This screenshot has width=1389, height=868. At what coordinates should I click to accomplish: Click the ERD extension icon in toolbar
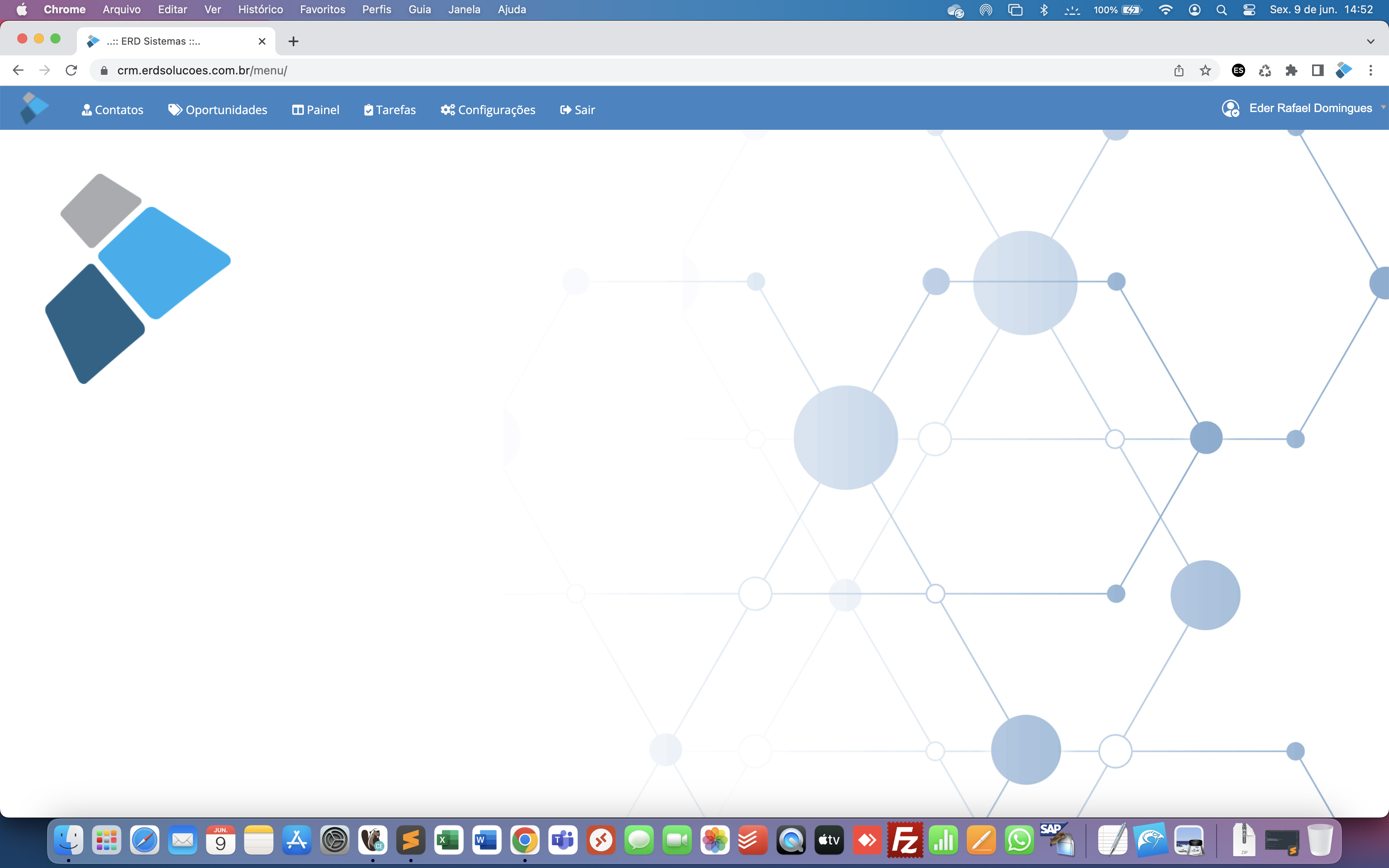tap(1344, 71)
